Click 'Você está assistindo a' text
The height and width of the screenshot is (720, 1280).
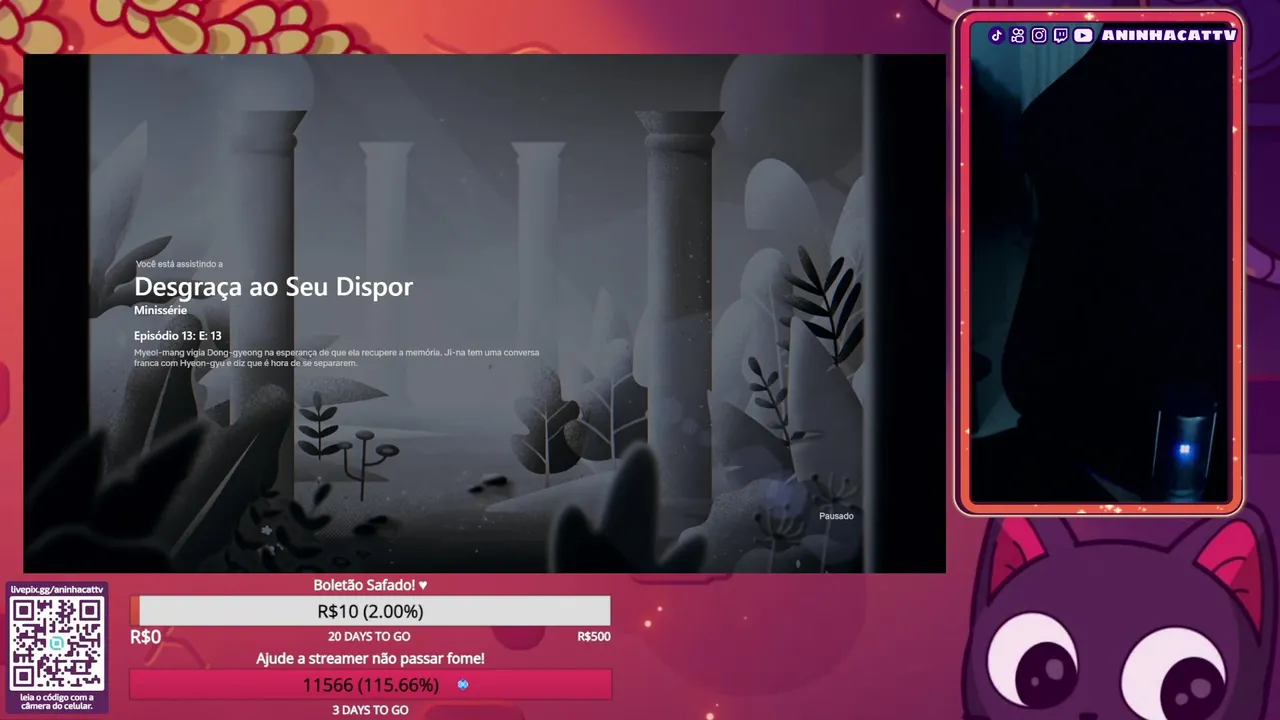179,264
